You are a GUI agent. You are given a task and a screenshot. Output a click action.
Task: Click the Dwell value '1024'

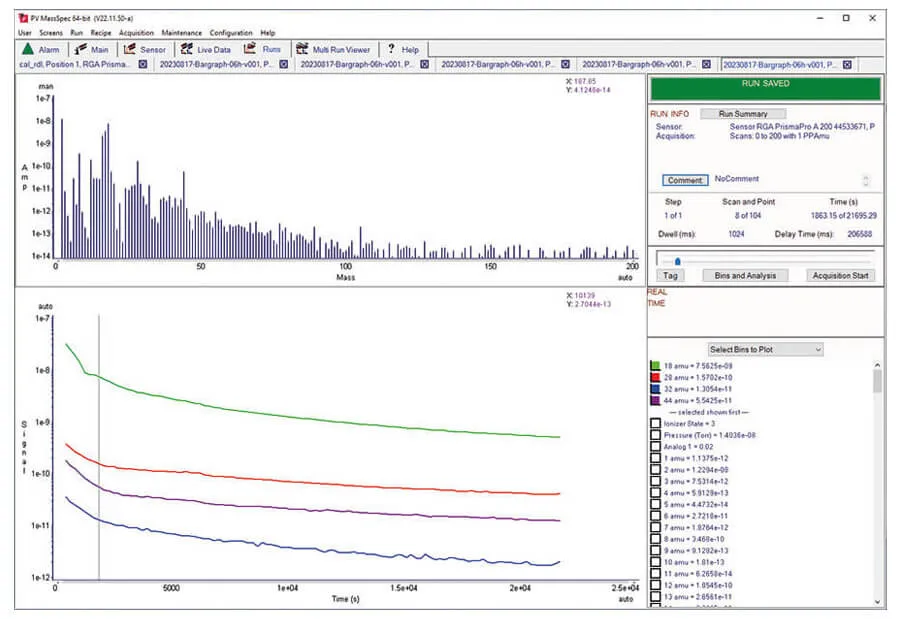(736, 234)
